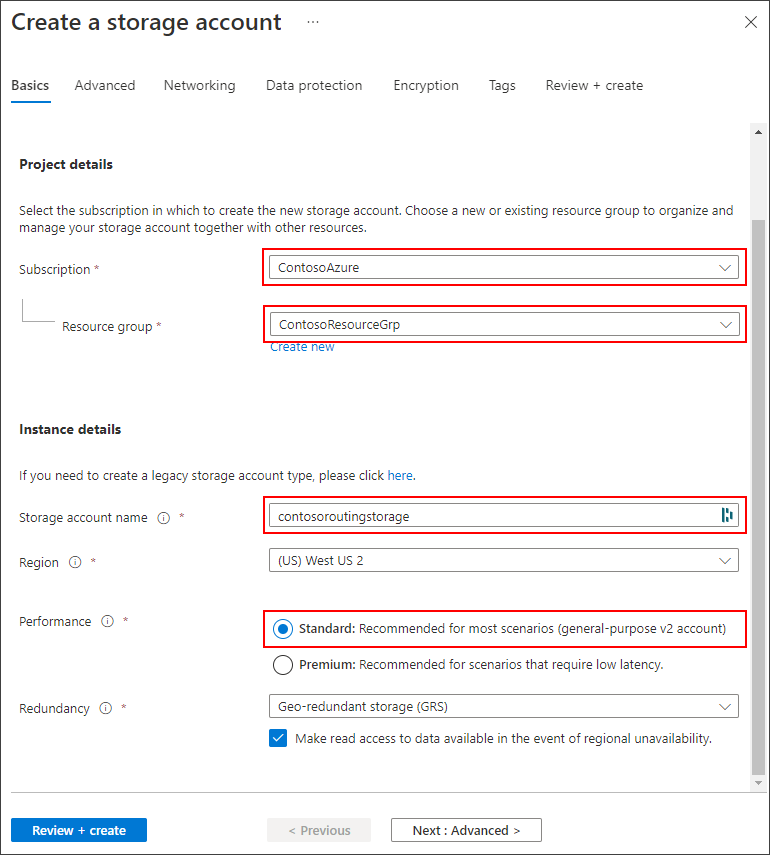Viewport: 770px width, 855px height.
Task: Select the Premium performance option
Action: click(283, 664)
